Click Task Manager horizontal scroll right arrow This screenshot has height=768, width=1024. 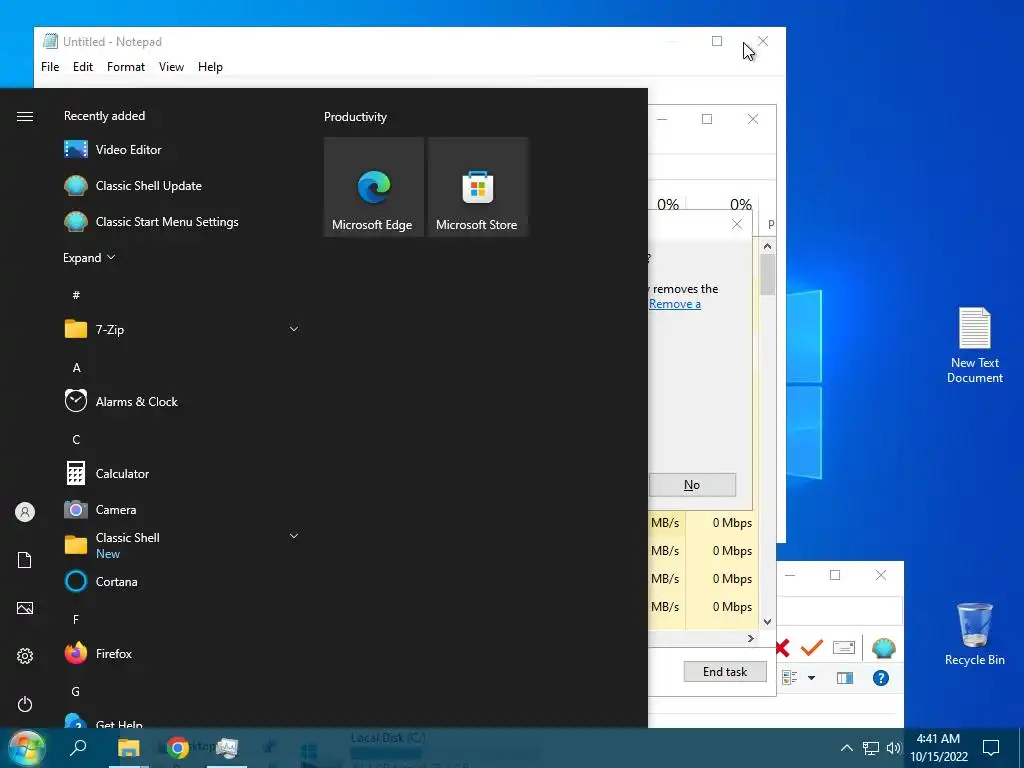coord(750,638)
